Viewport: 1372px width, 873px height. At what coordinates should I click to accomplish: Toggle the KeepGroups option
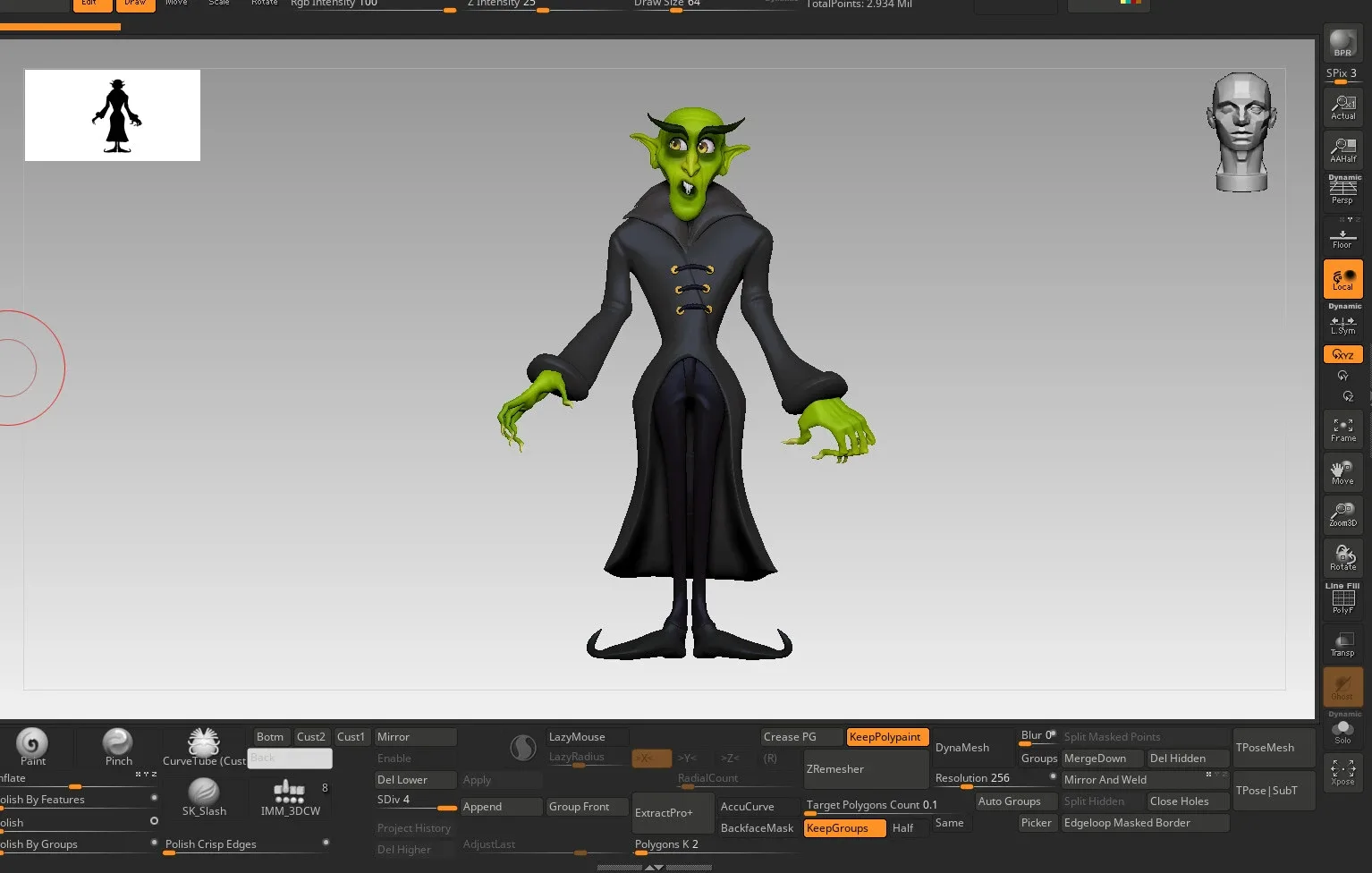pos(844,828)
